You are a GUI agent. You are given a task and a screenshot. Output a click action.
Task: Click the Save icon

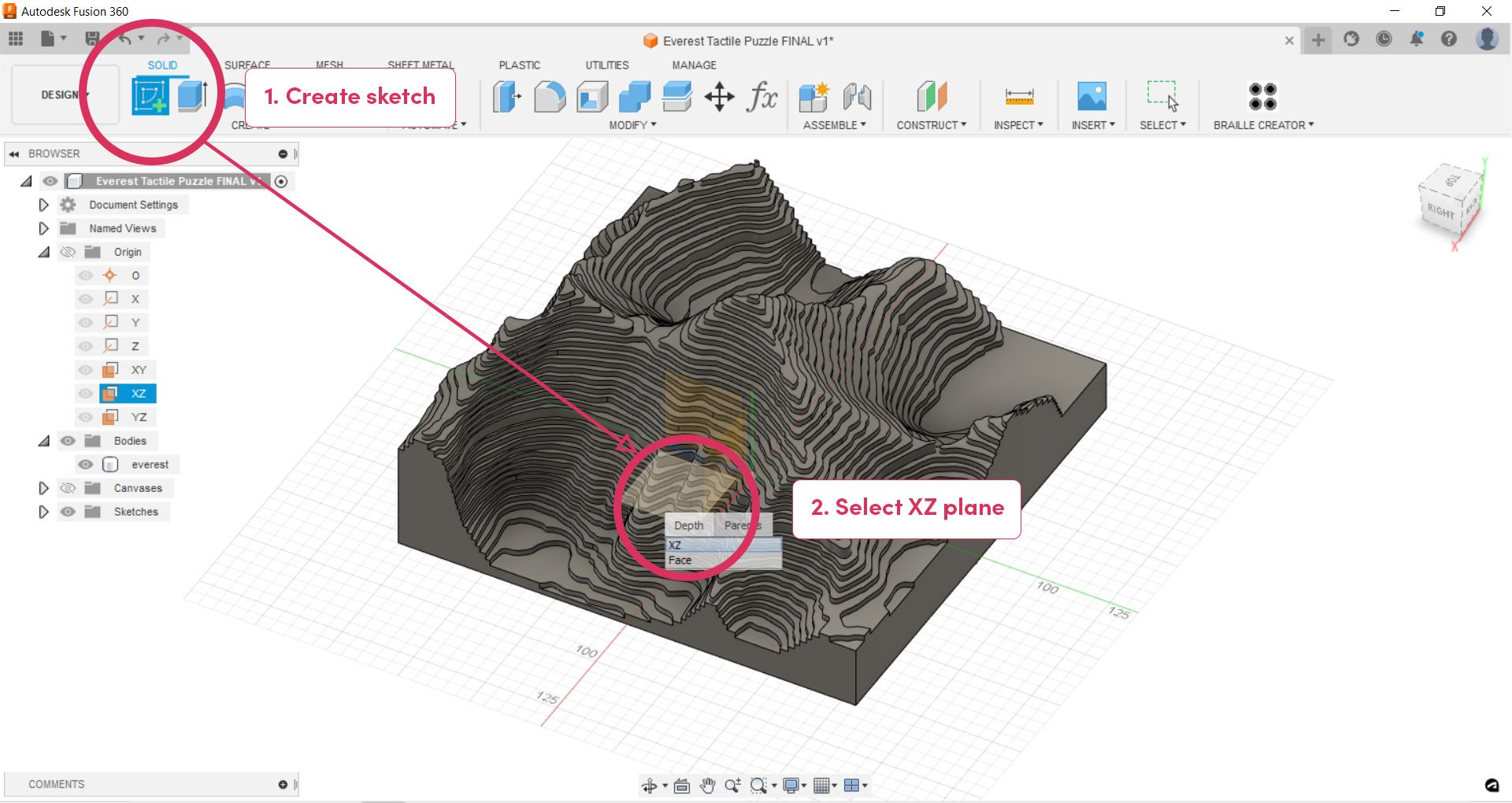(93, 39)
